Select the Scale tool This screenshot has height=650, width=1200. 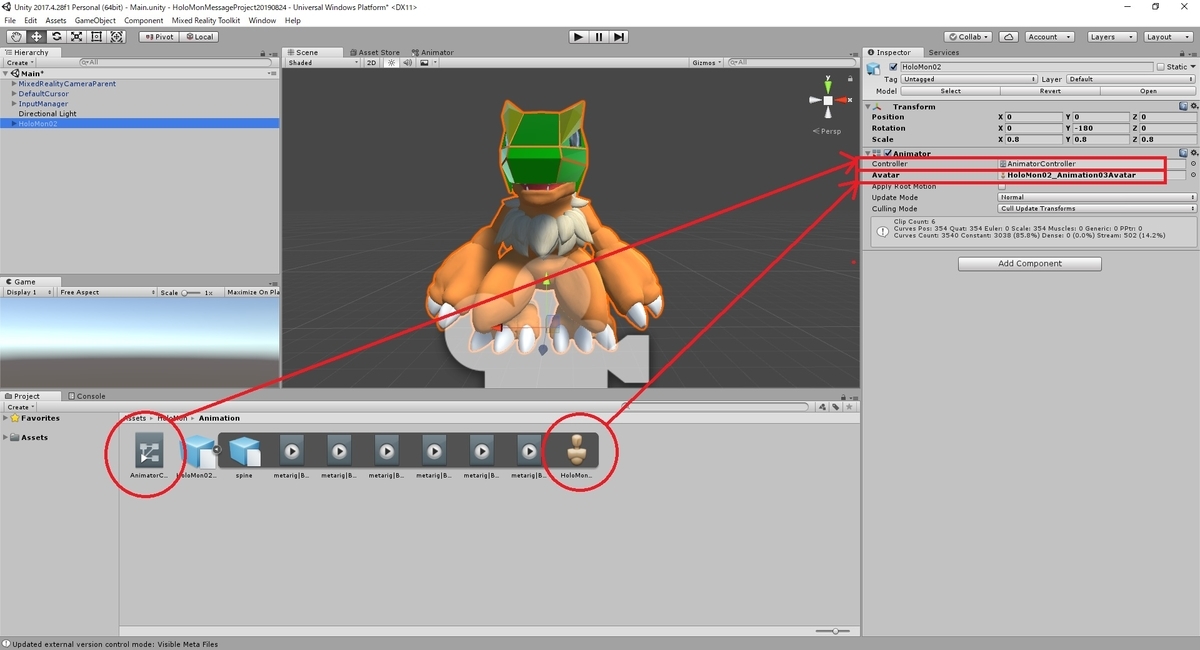coord(76,37)
